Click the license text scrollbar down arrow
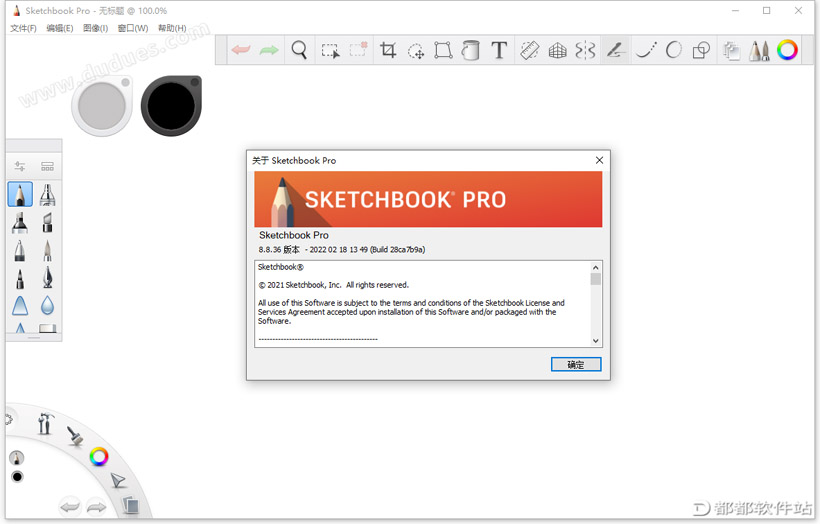Image resolution: width=820 pixels, height=524 pixels. coord(595,340)
